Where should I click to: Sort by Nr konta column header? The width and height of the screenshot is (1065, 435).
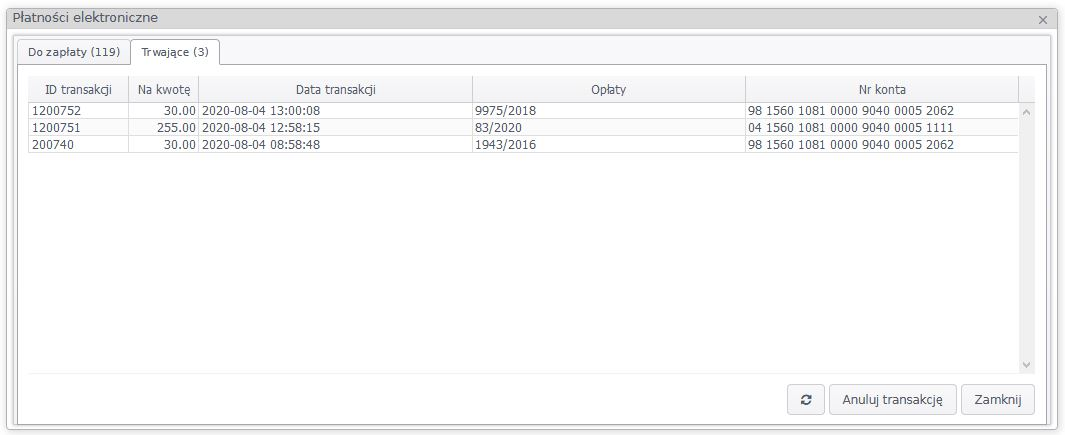(x=881, y=89)
